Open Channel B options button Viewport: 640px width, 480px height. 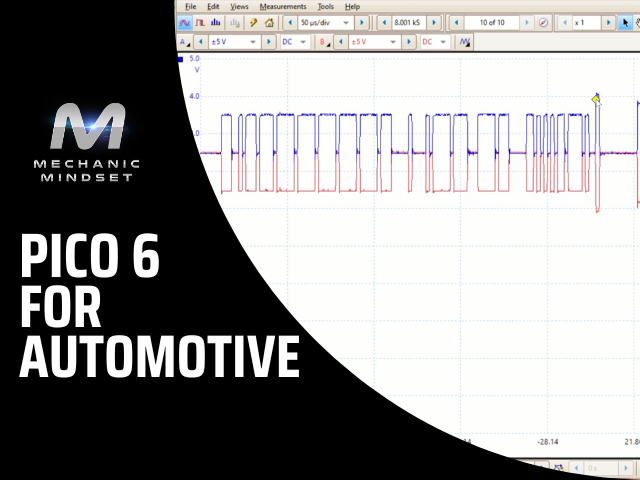(x=324, y=42)
